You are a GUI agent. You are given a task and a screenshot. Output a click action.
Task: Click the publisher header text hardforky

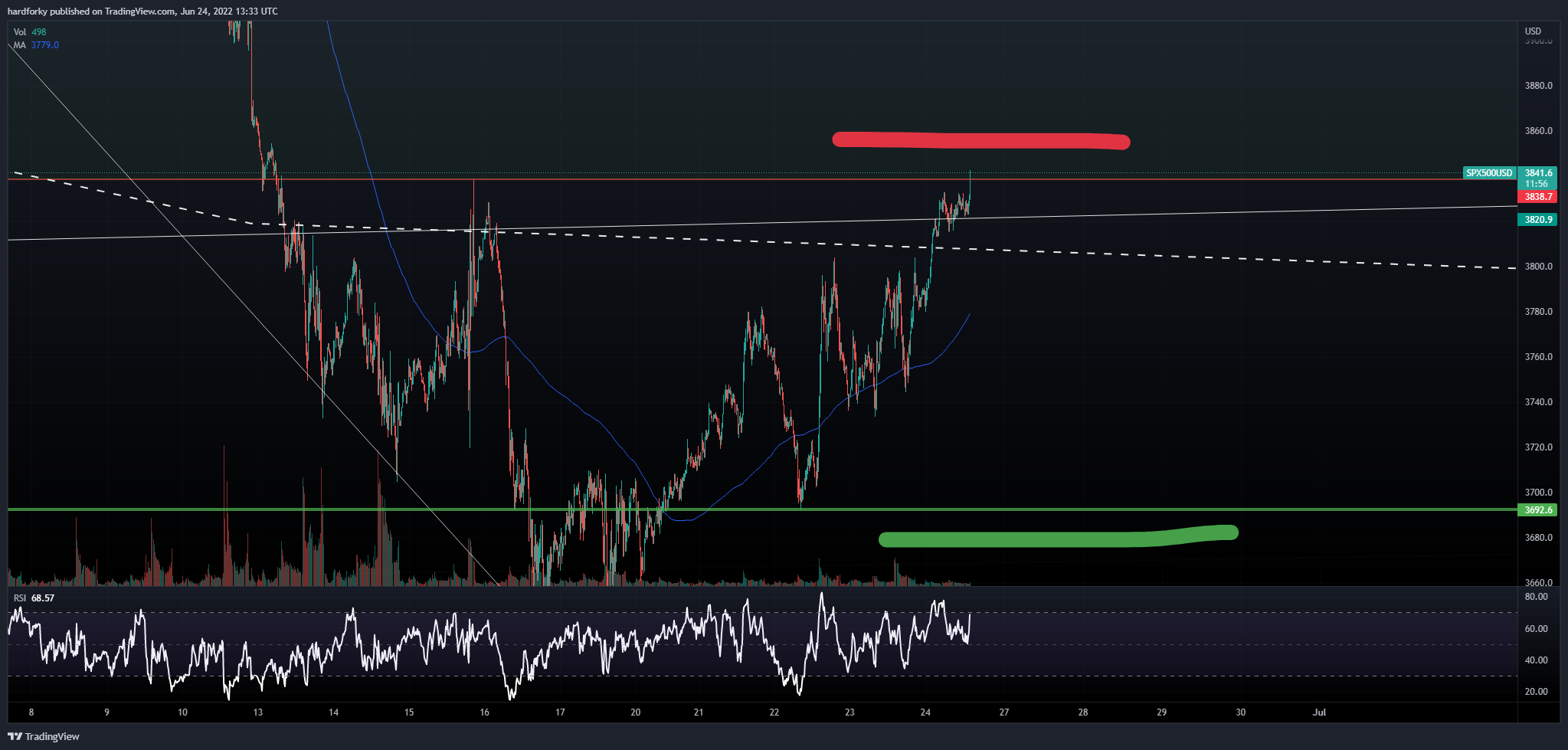(28, 11)
